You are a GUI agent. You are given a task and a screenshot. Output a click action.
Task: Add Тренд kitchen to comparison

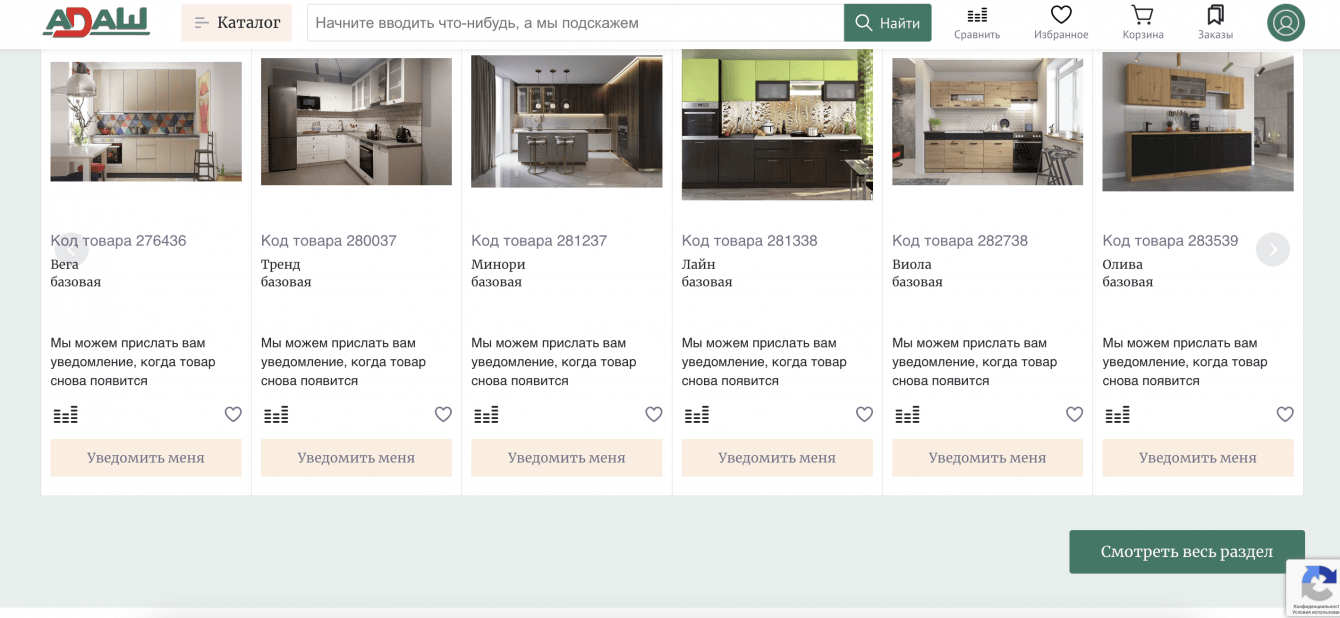point(276,414)
